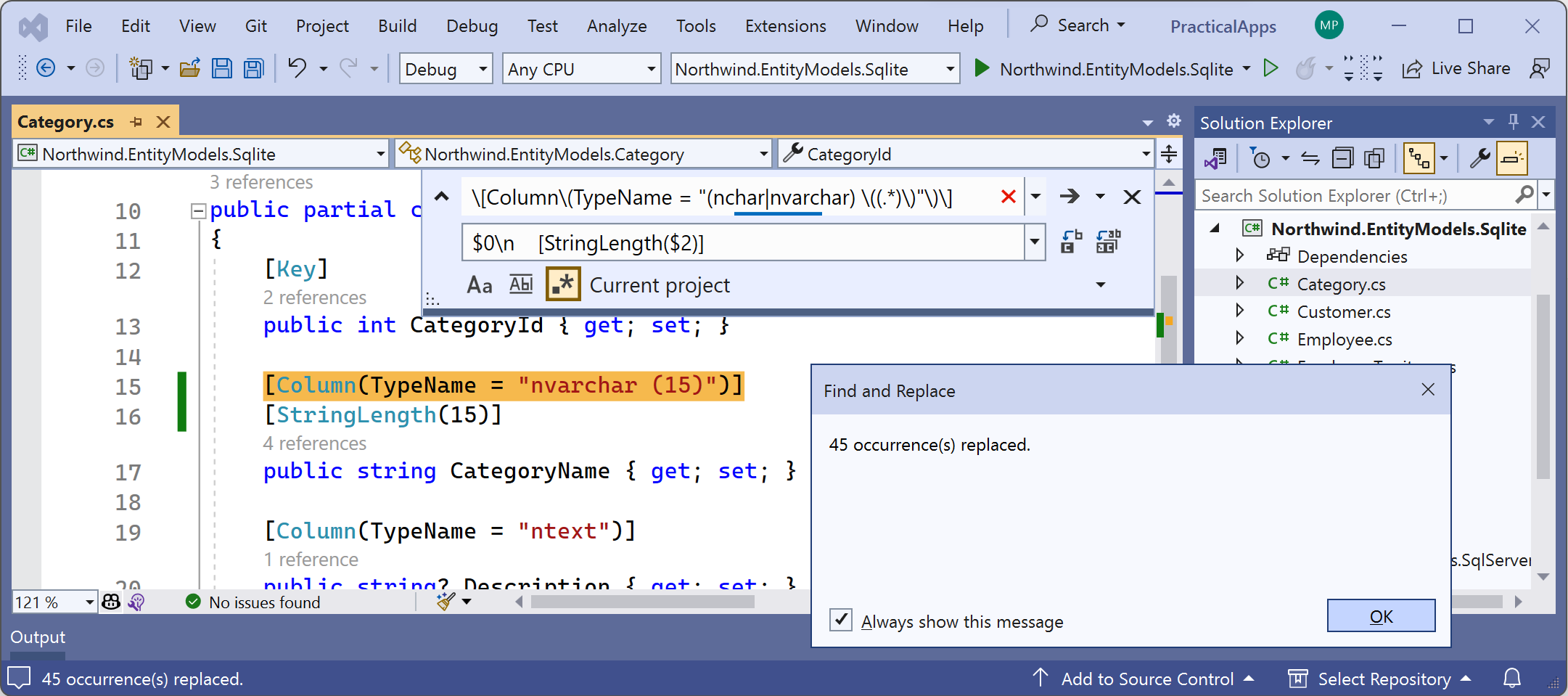
Task: Click the code cleanup broom icon
Action: (x=446, y=602)
